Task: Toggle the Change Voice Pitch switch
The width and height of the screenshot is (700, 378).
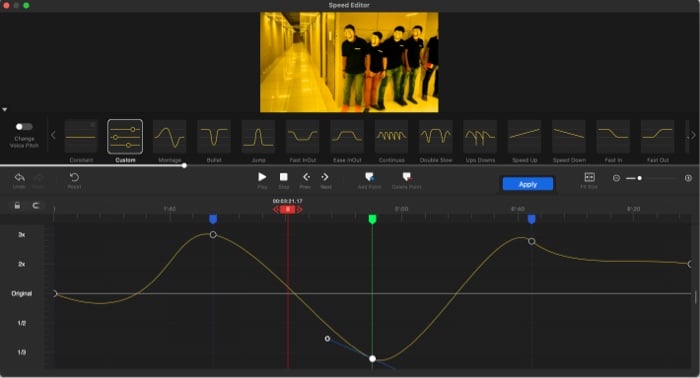Action: tap(24, 127)
